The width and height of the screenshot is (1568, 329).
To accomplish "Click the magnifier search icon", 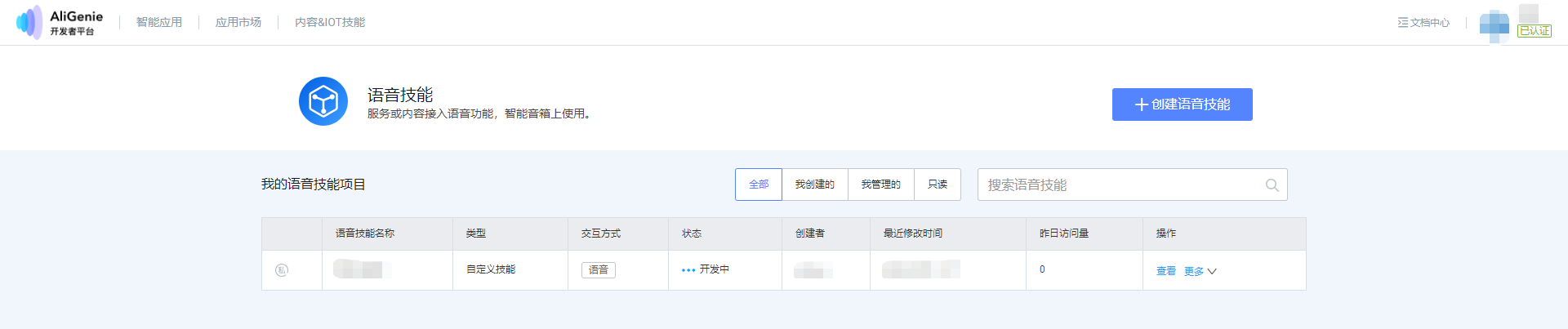I will point(1272,185).
